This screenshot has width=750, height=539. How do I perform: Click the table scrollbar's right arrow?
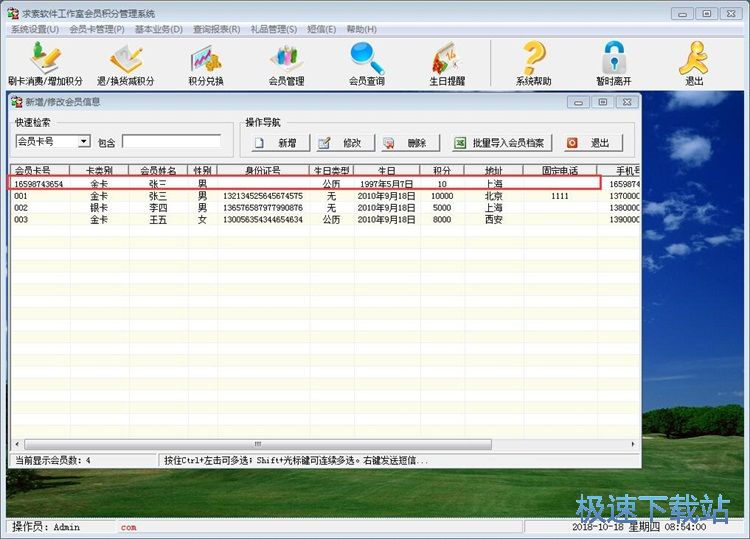(x=633, y=444)
